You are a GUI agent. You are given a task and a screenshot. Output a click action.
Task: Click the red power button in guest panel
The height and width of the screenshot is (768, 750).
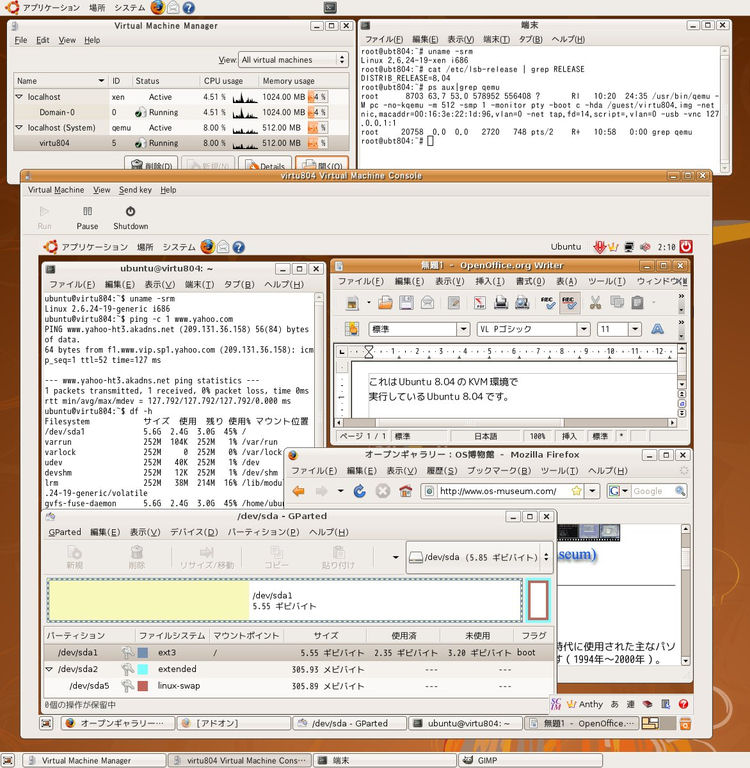[686, 246]
